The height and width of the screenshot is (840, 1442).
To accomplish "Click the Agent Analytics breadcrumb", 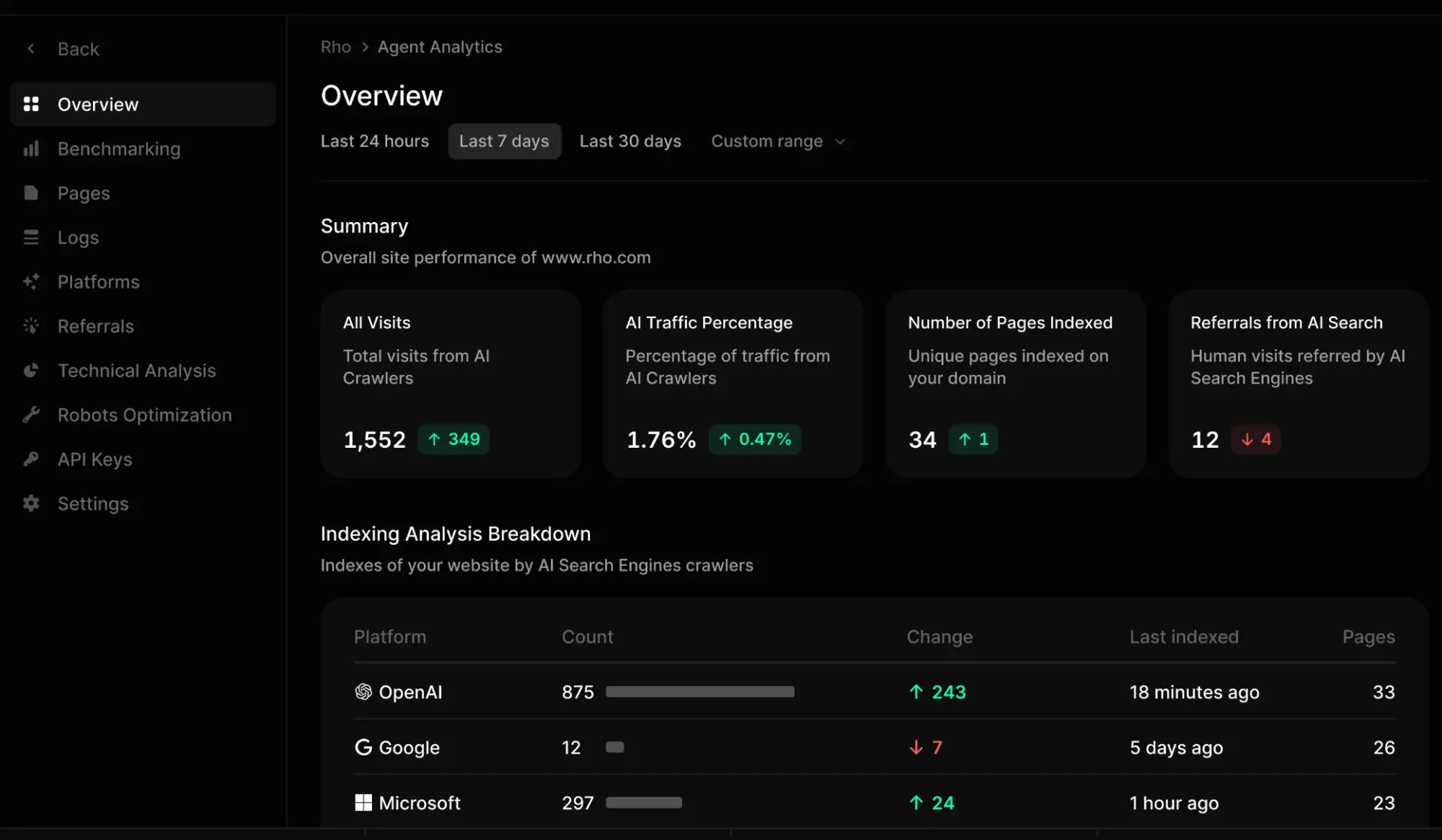I will pos(440,47).
